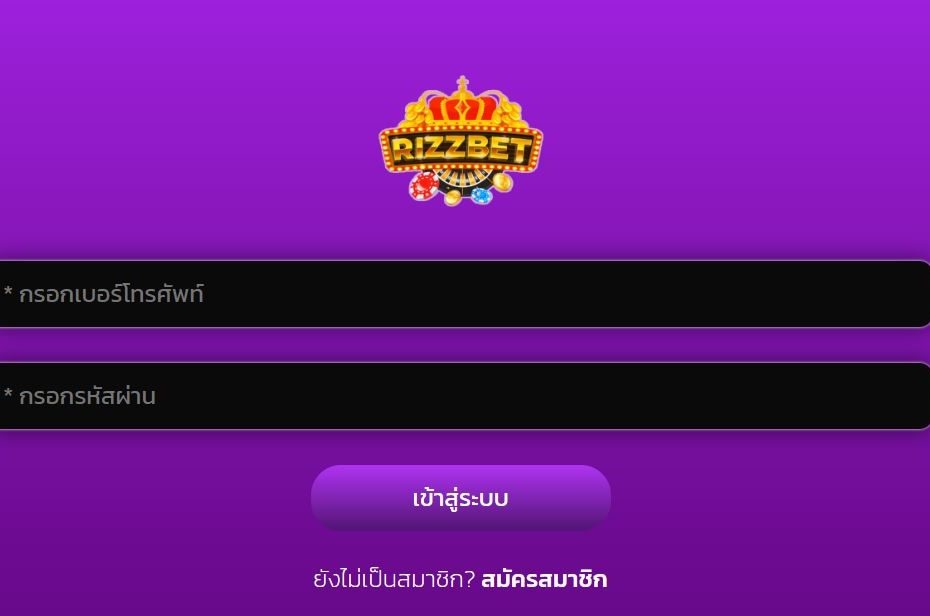Click the phone field placeholder text
This screenshot has height=616, width=930.
click(x=111, y=294)
